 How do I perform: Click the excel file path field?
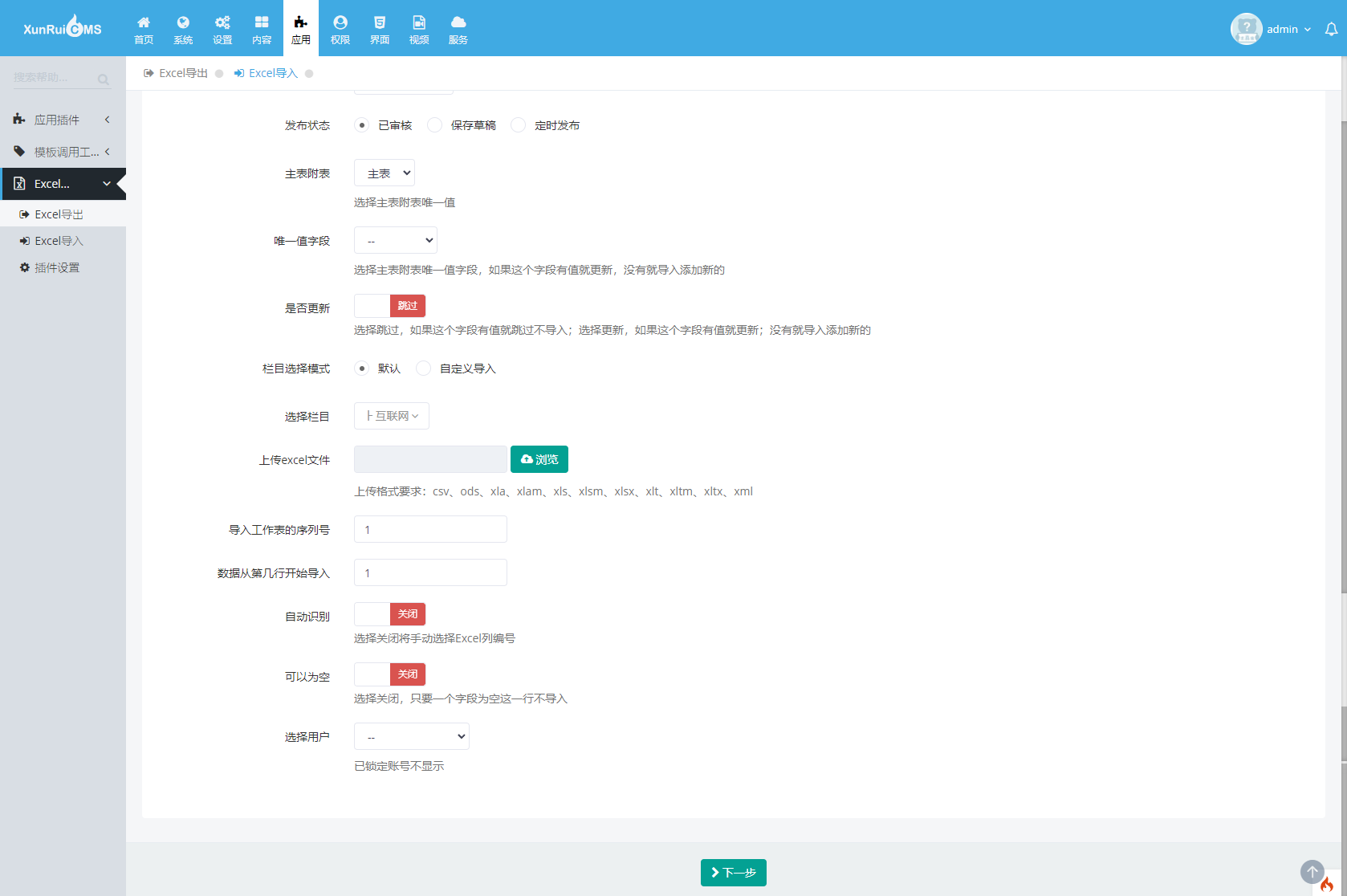(430, 459)
